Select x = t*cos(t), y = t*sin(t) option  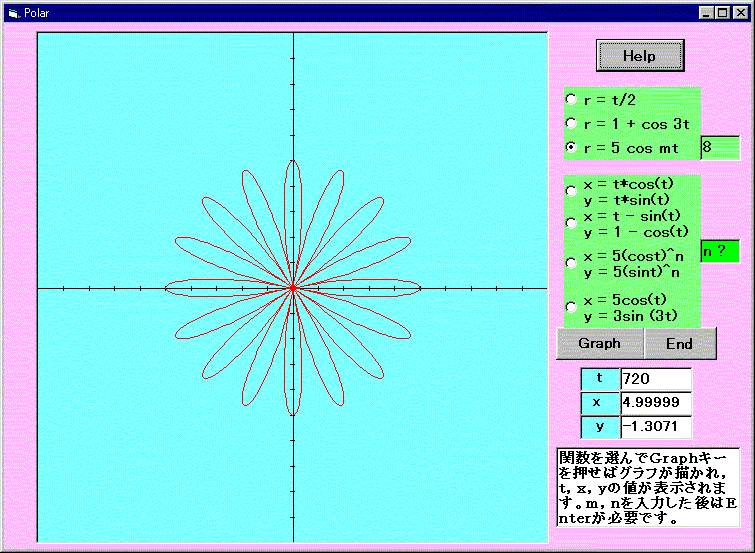[571, 191]
